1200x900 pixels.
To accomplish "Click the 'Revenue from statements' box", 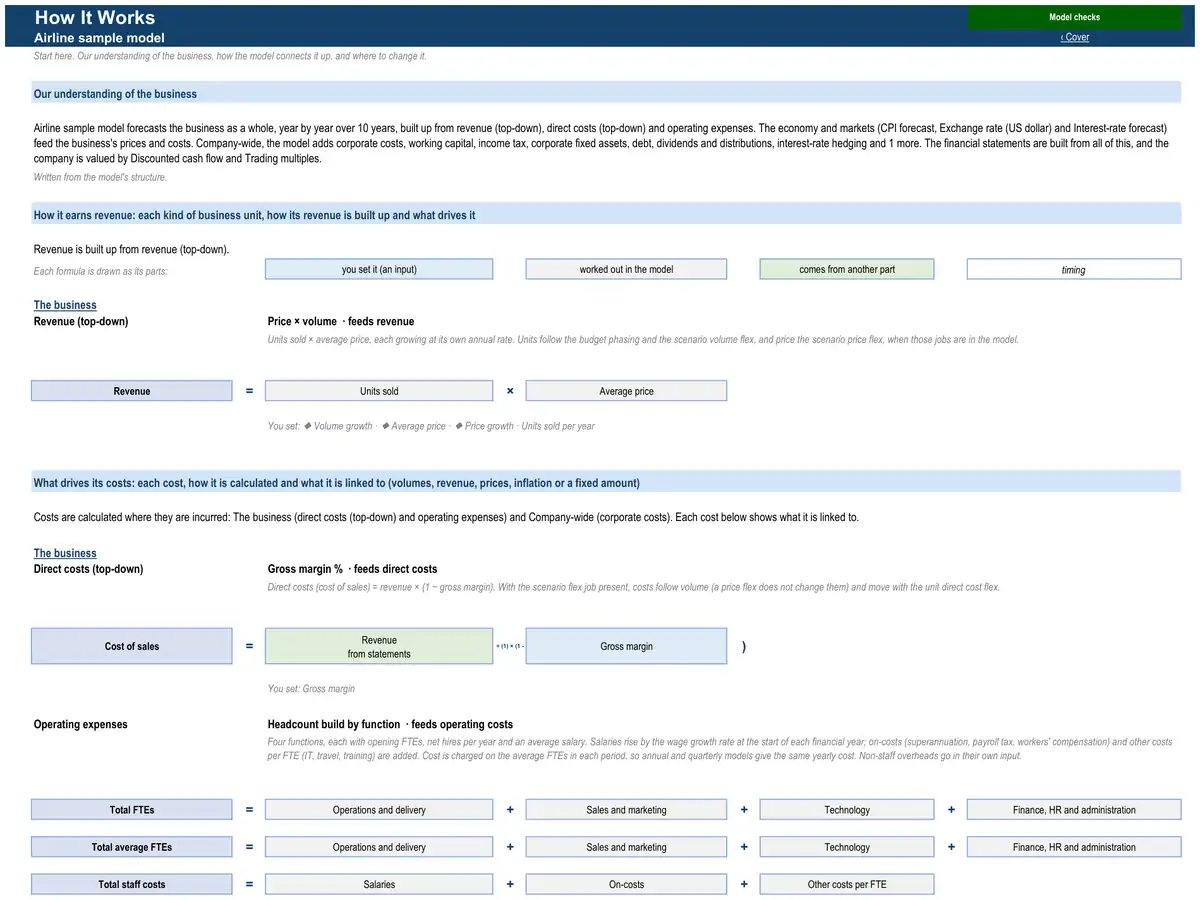I will click(x=379, y=646).
